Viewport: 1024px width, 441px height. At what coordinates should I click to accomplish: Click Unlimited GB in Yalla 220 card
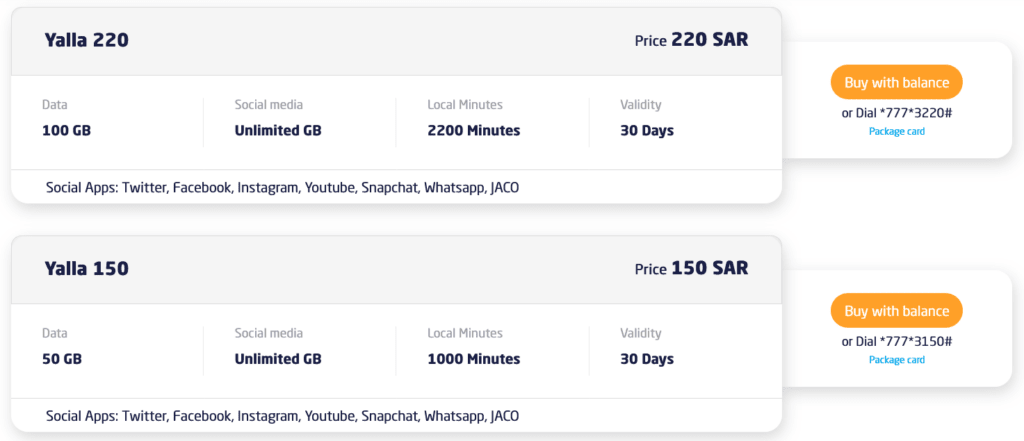tap(278, 130)
